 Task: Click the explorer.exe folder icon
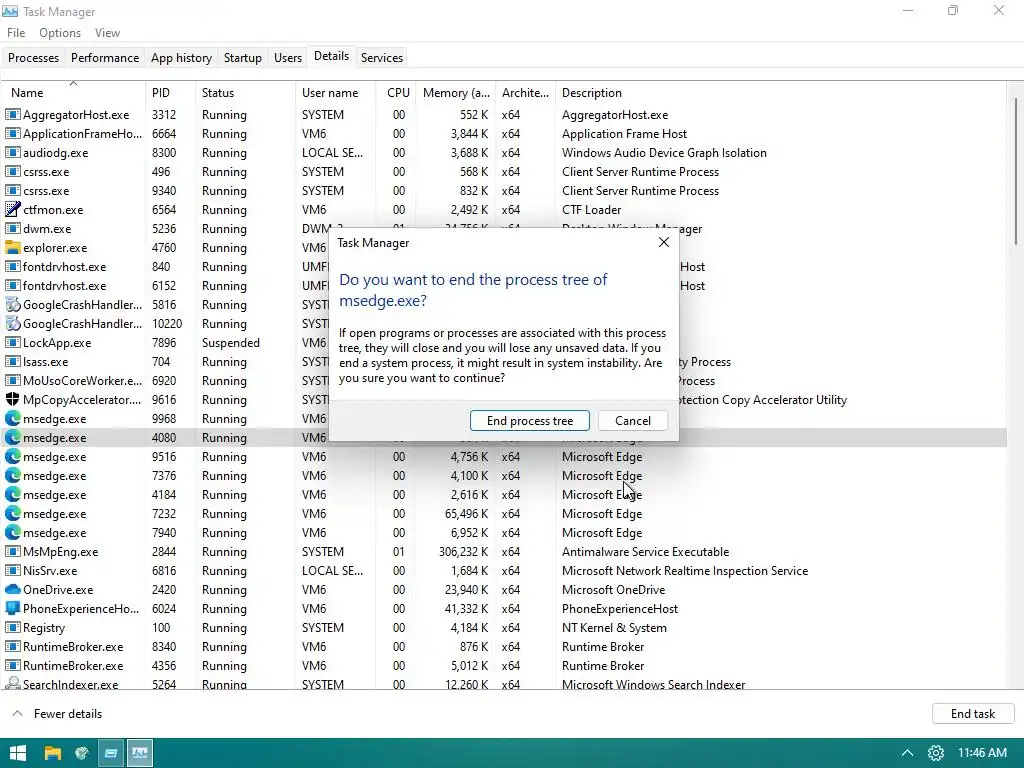tap(12, 248)
